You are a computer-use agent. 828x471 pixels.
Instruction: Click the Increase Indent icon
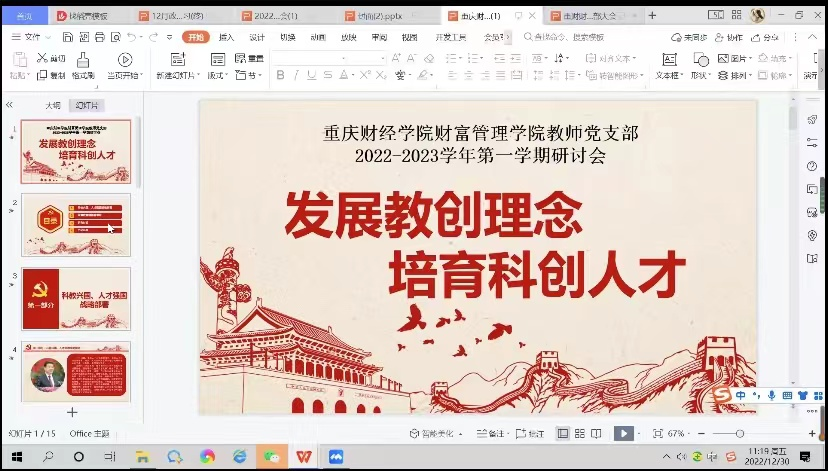click(x=516, y=58)
